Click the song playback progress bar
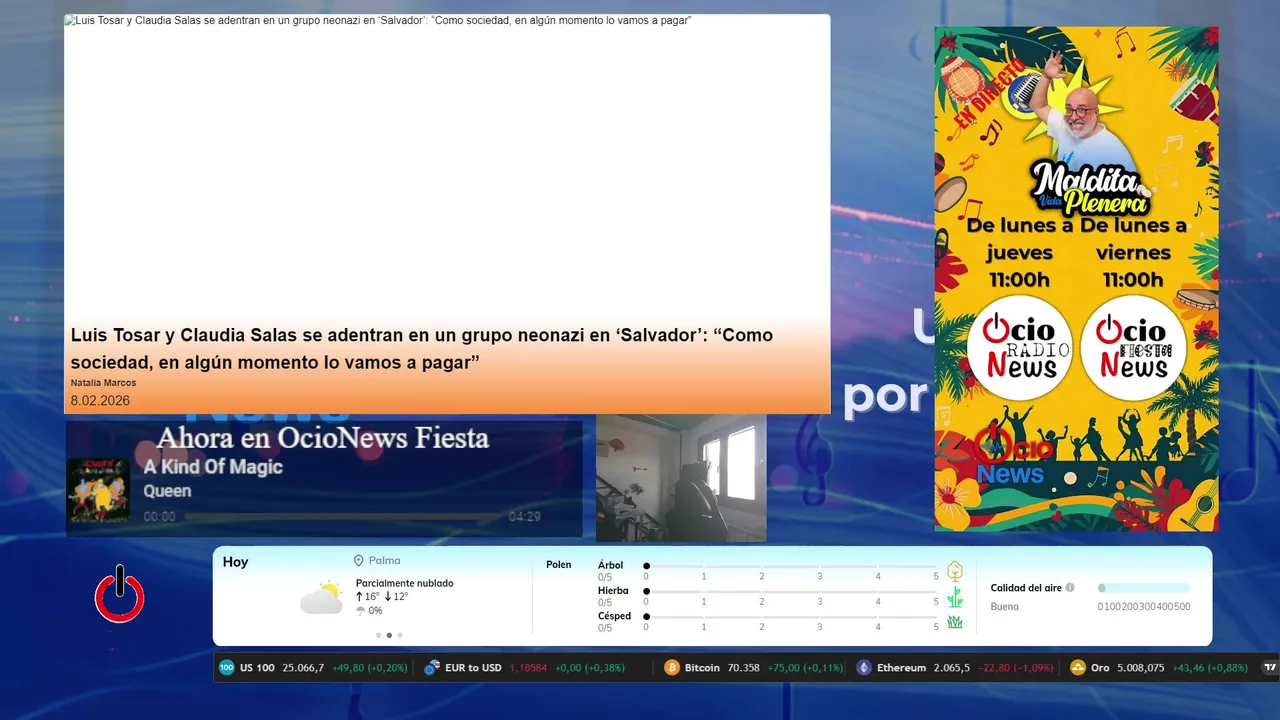 coord(344,517)
